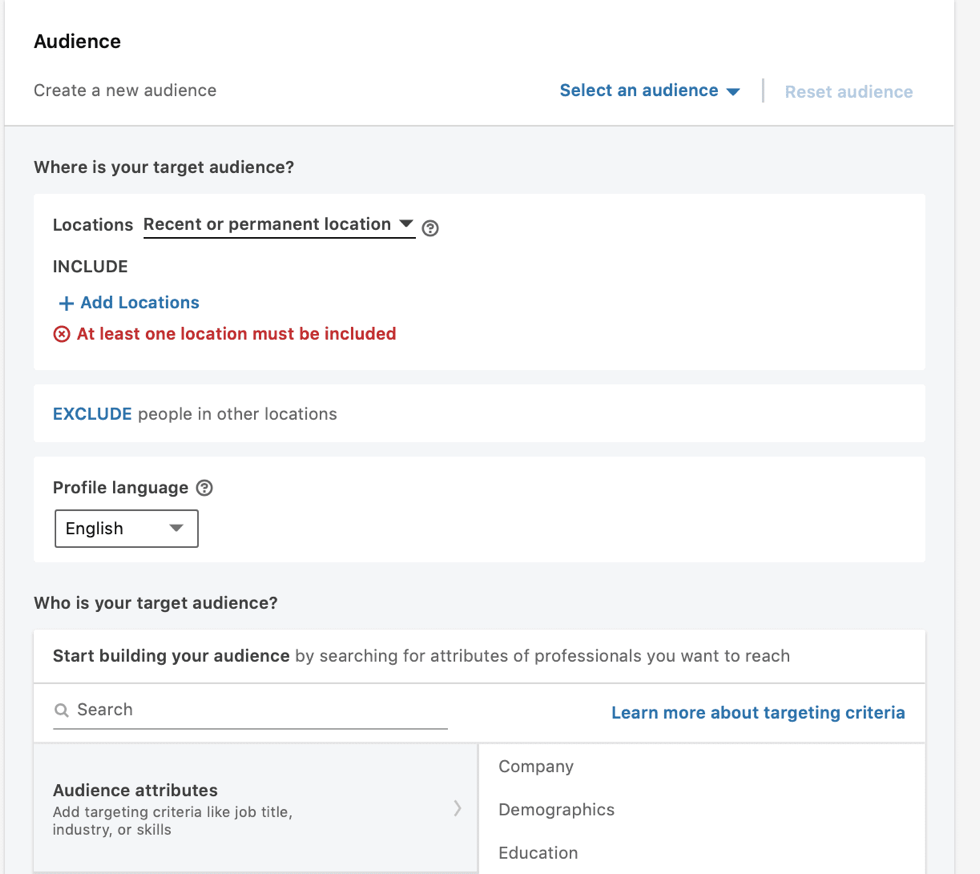980x874 pixels.
Task: Click the search magnifier icon
Action: pyautogui.click(x=62, y=710)
